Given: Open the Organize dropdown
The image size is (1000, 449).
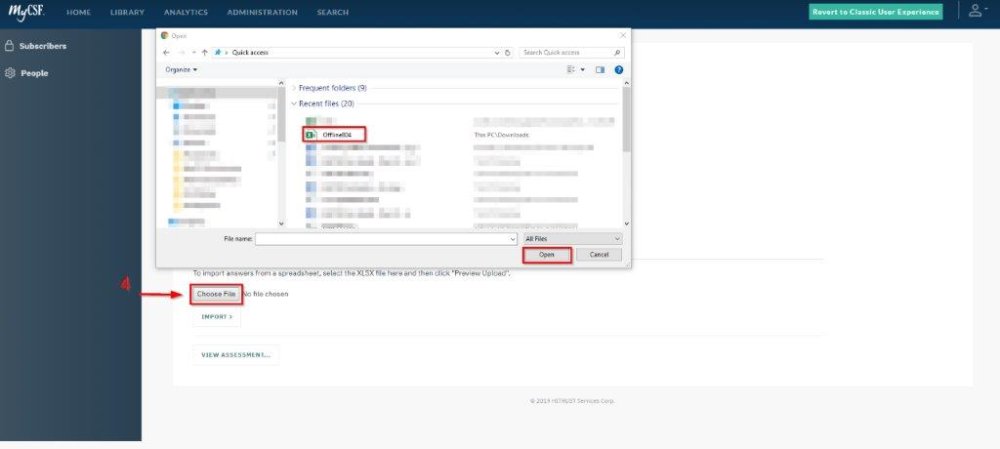Looking at the screenshot, I should [181, 70].
